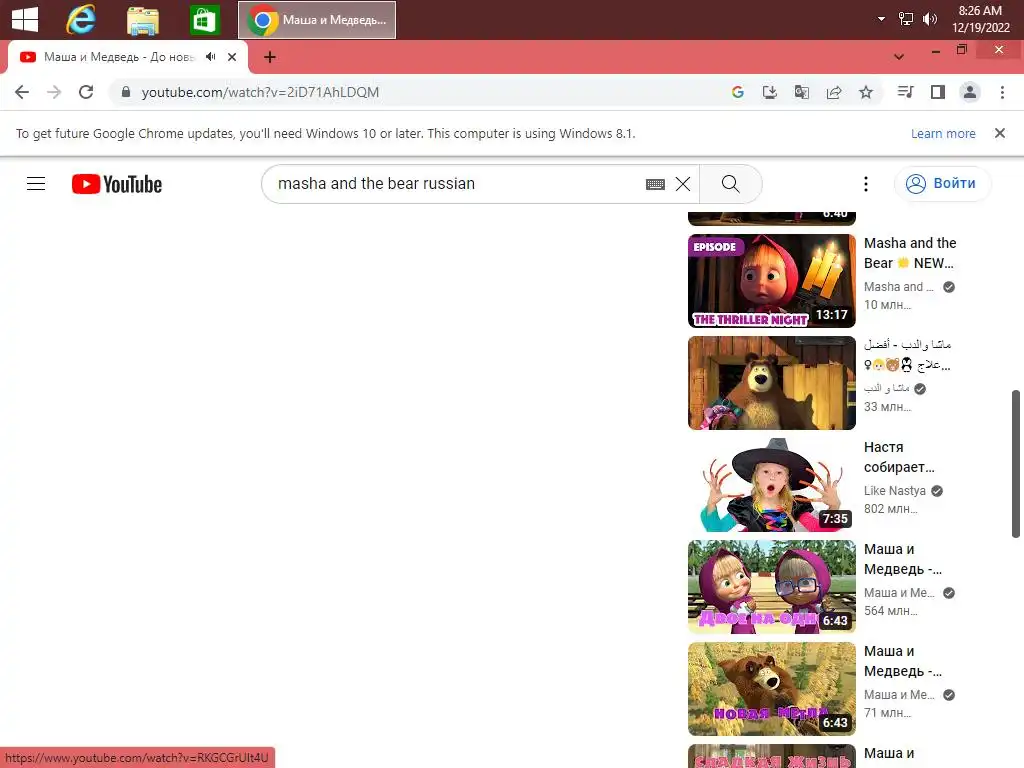Screen dimensions: 1024x768
Task: Open the Masha and the Bear NEW title
Action: pos(910,253)
